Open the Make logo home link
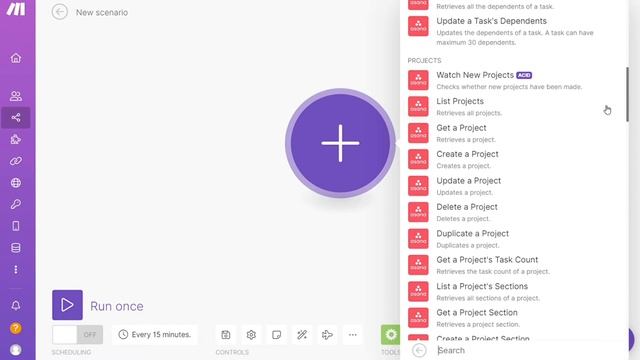640x360 pixels. tap(16, 9)
